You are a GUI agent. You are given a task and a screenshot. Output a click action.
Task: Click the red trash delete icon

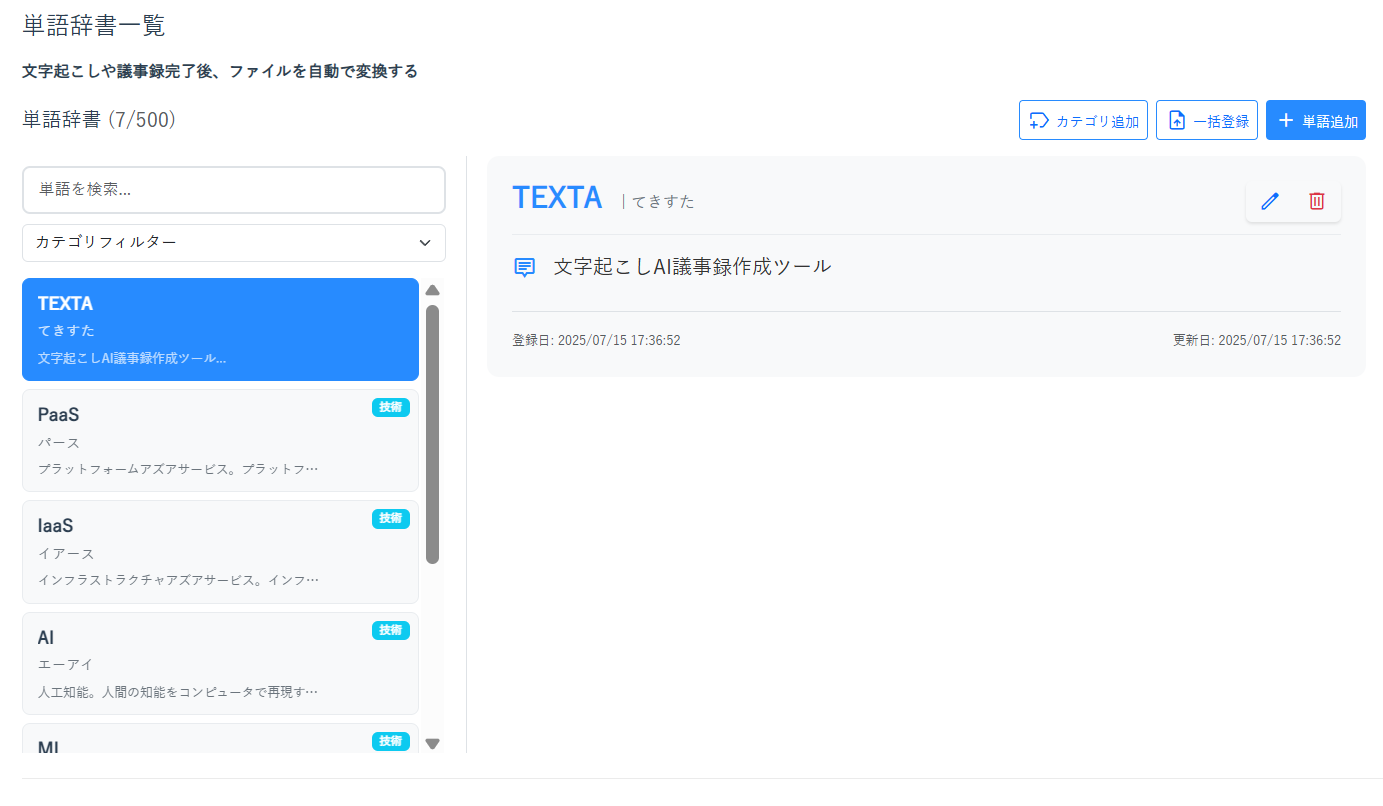click(1317, 201)
